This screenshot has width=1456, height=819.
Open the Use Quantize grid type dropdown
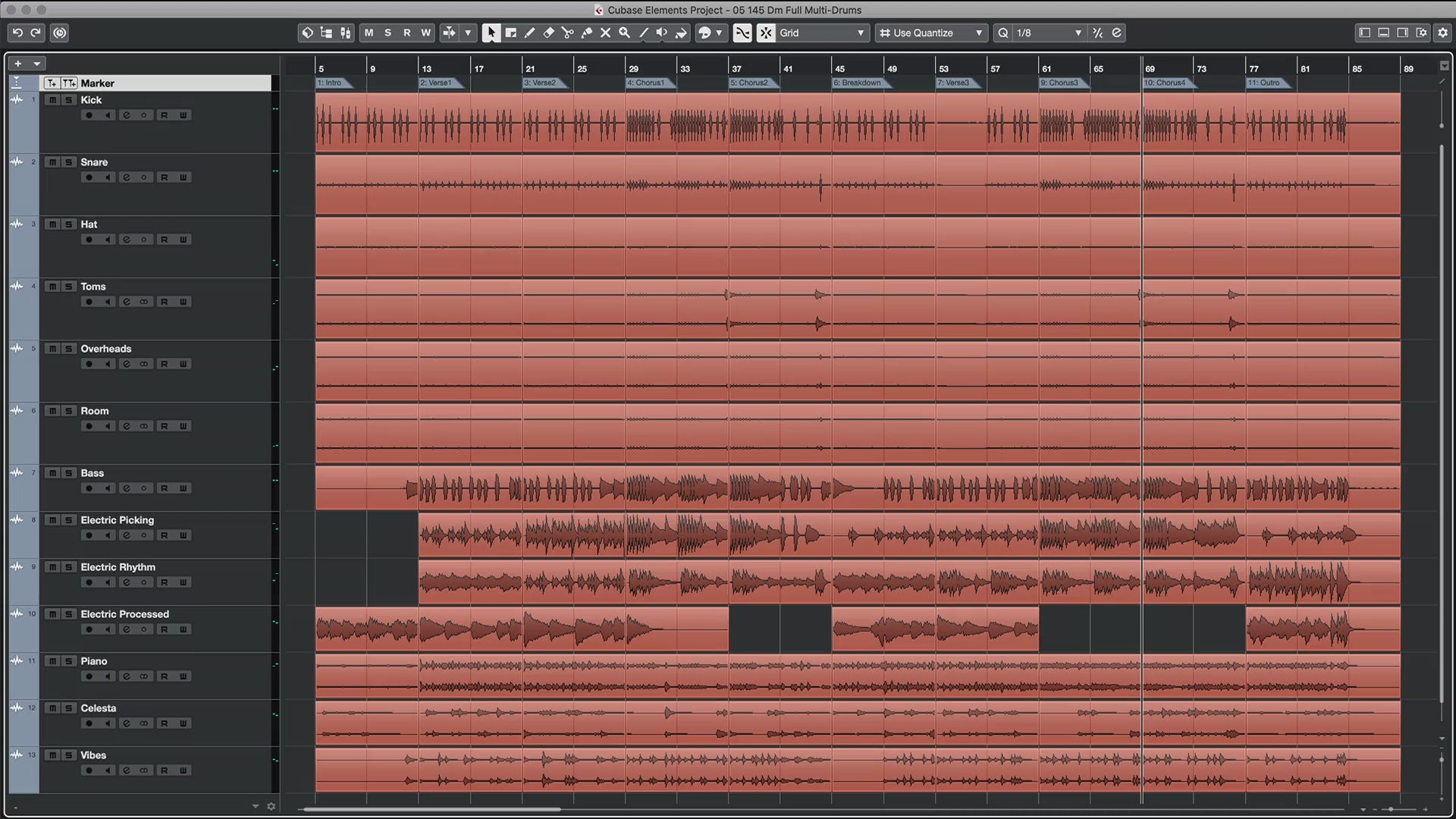(x=930, y=33)
